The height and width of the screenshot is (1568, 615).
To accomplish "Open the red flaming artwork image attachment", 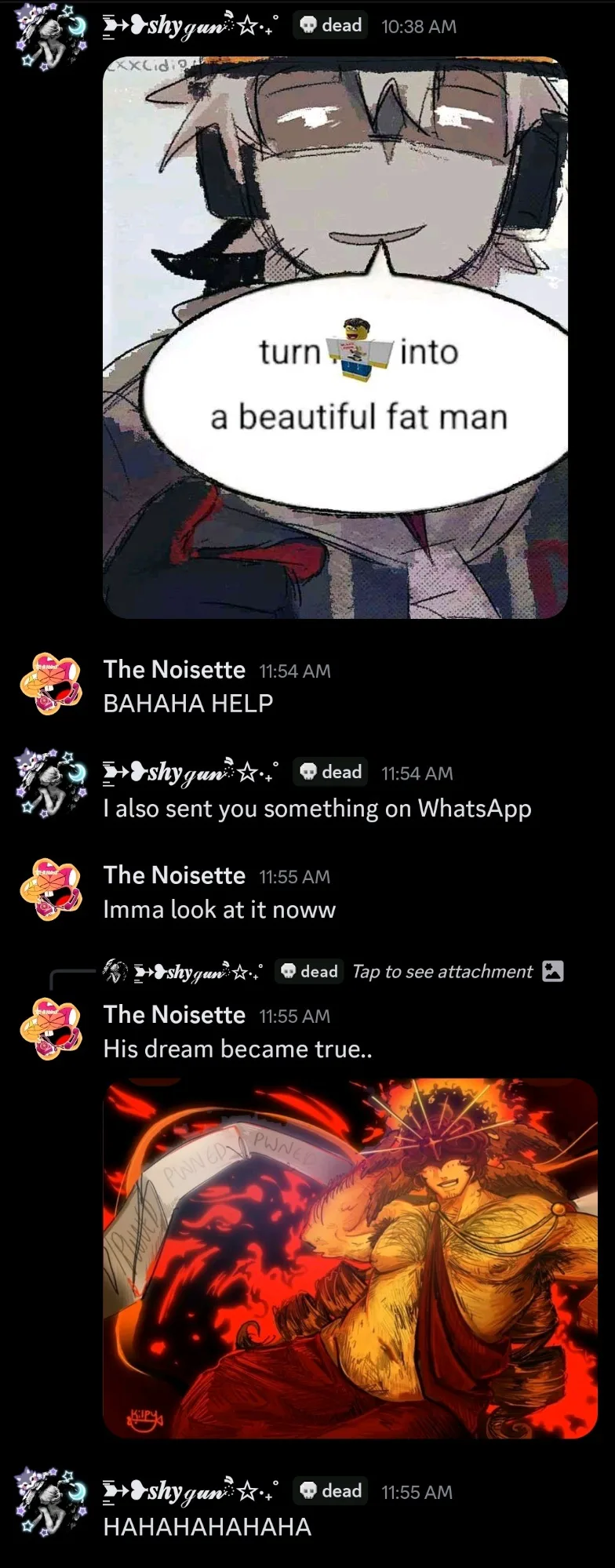I will [x=350, y=1258].
